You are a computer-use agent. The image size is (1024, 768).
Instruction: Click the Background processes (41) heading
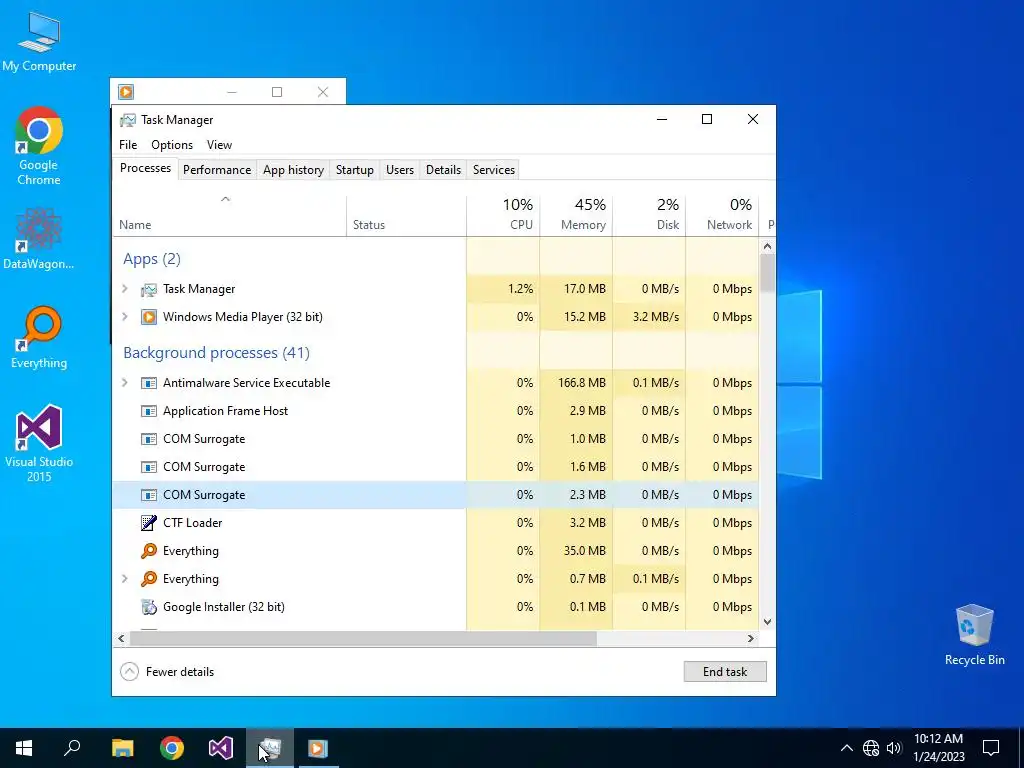216,353
